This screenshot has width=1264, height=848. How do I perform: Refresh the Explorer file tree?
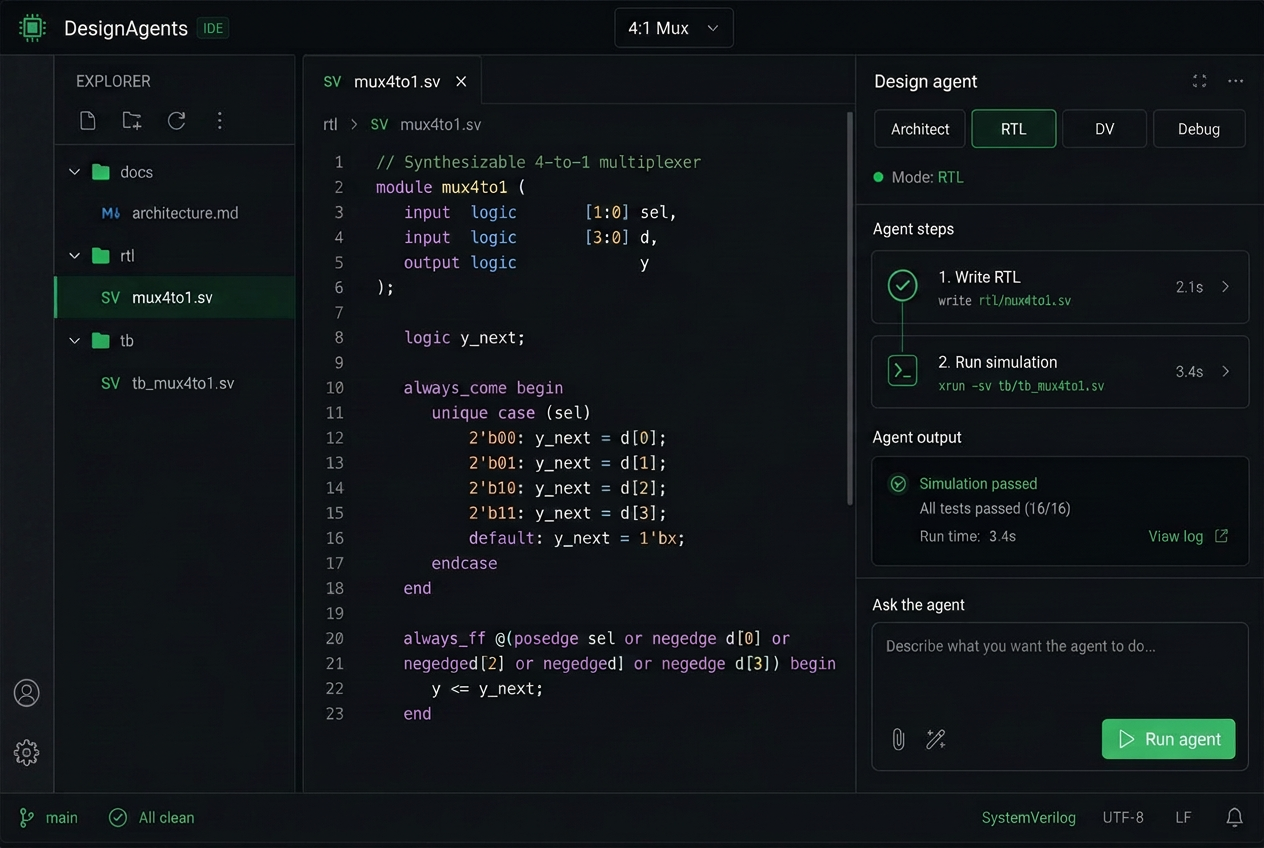click(177, 121)
